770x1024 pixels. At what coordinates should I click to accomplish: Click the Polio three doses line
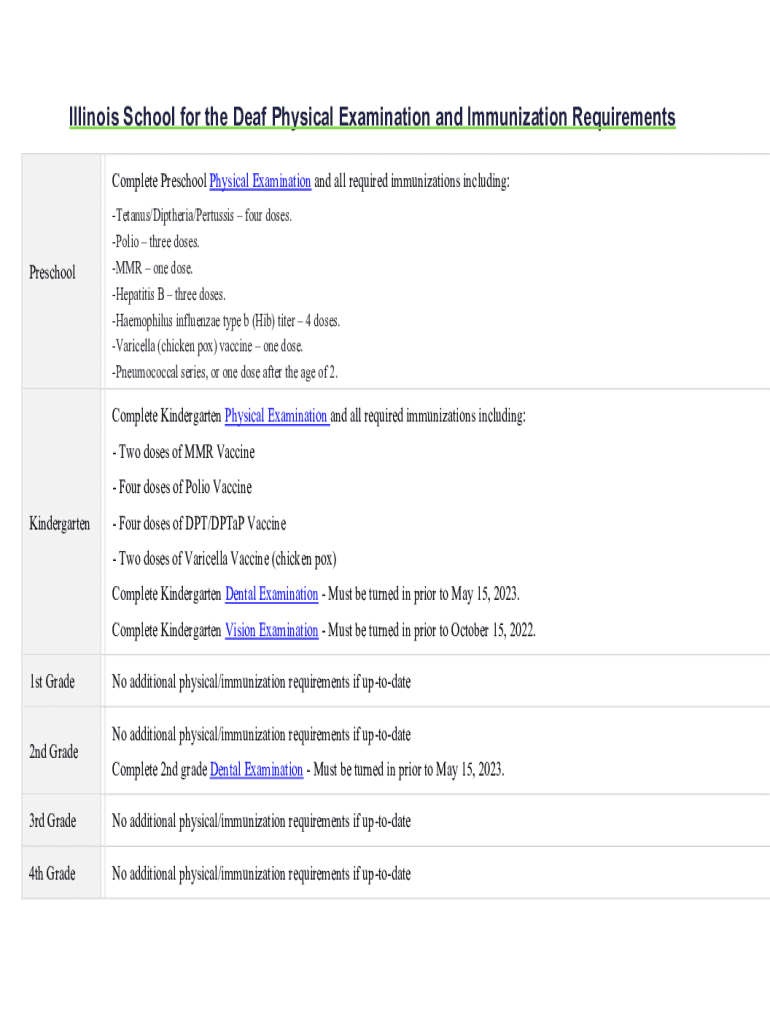point(156,242)
